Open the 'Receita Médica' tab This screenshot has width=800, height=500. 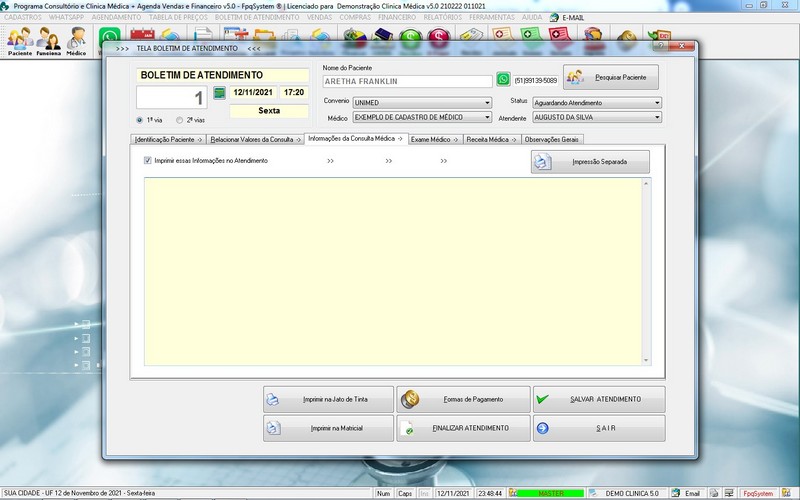click(x=492, y=139)
